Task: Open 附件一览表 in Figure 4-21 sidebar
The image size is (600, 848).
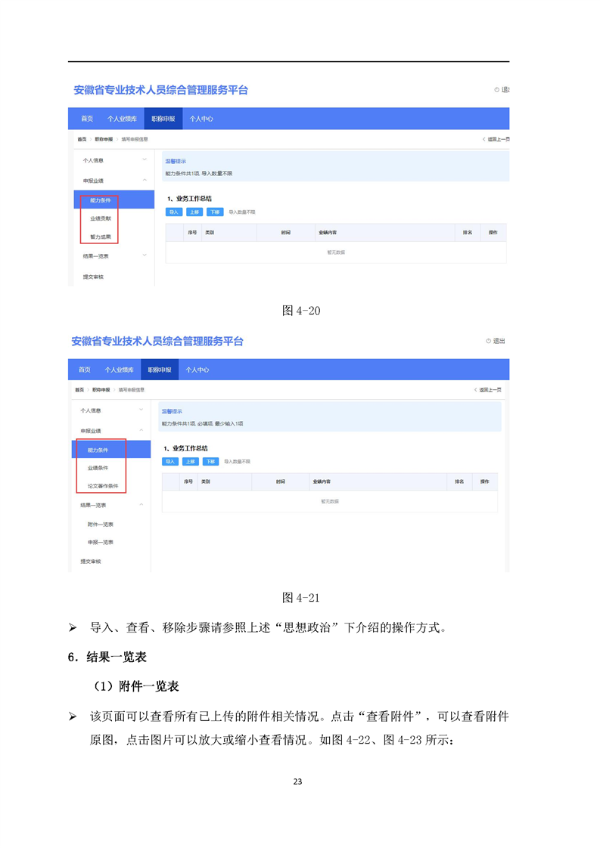Action: pos(100,524)
